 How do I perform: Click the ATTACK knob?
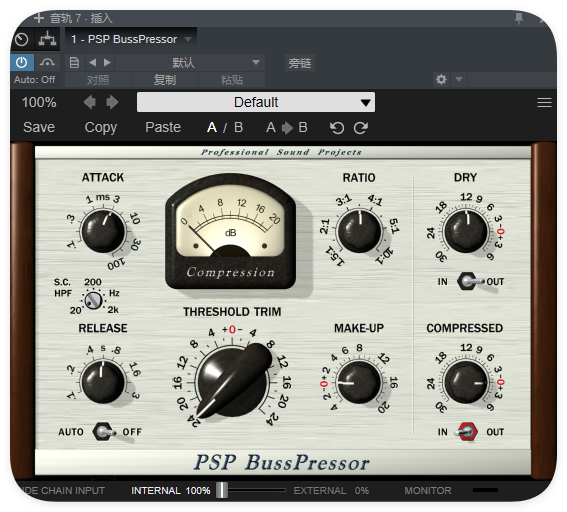(x=103, y=231)
